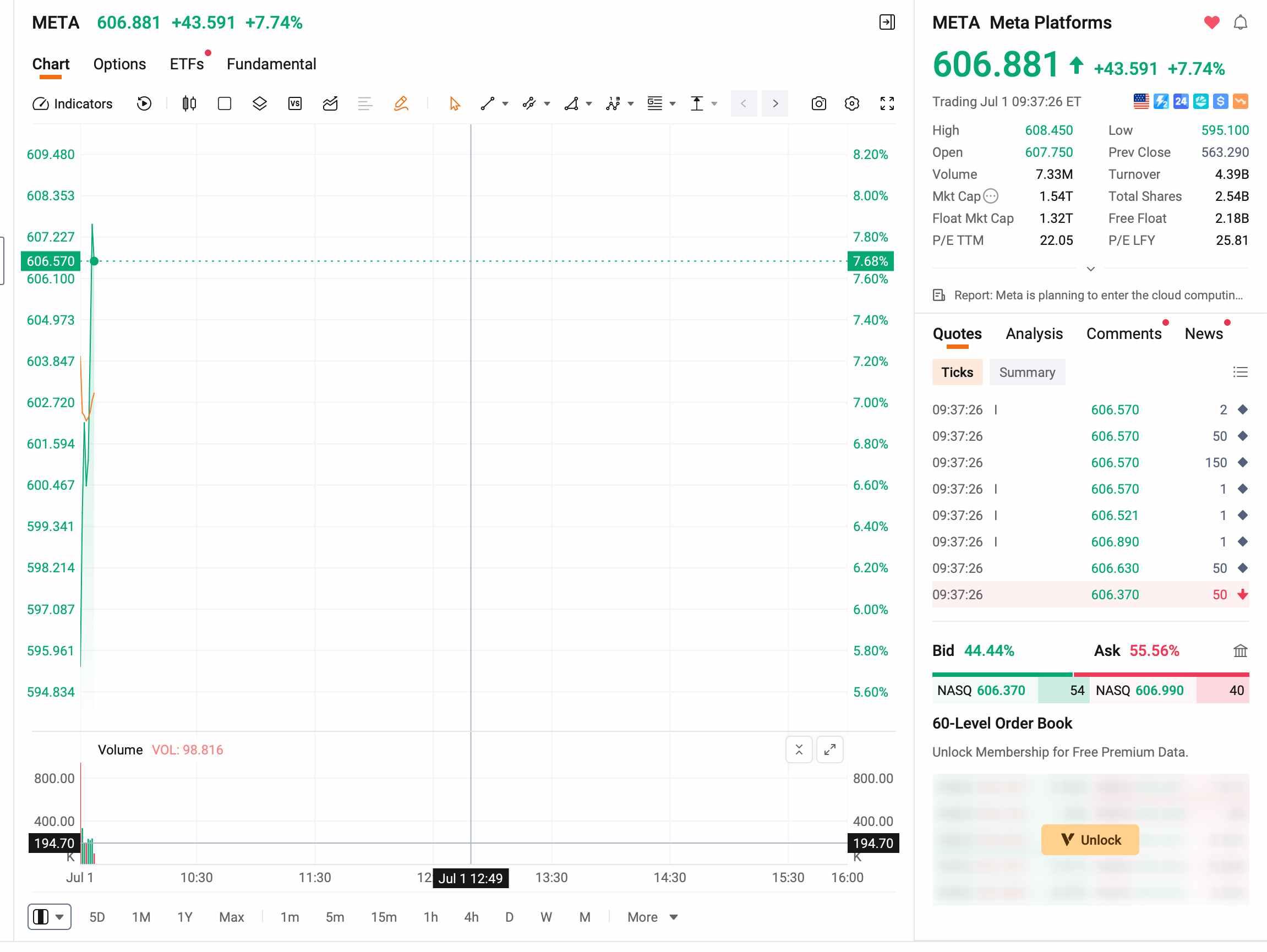Toggle the orange drawing pencil tool

pyautogui.click(x=401, y=103)
